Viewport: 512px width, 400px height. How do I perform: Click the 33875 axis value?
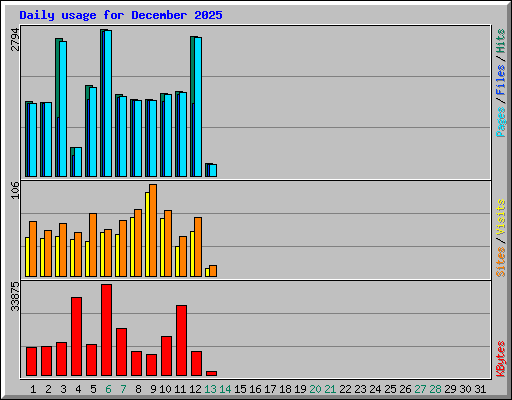click(15, 296)
